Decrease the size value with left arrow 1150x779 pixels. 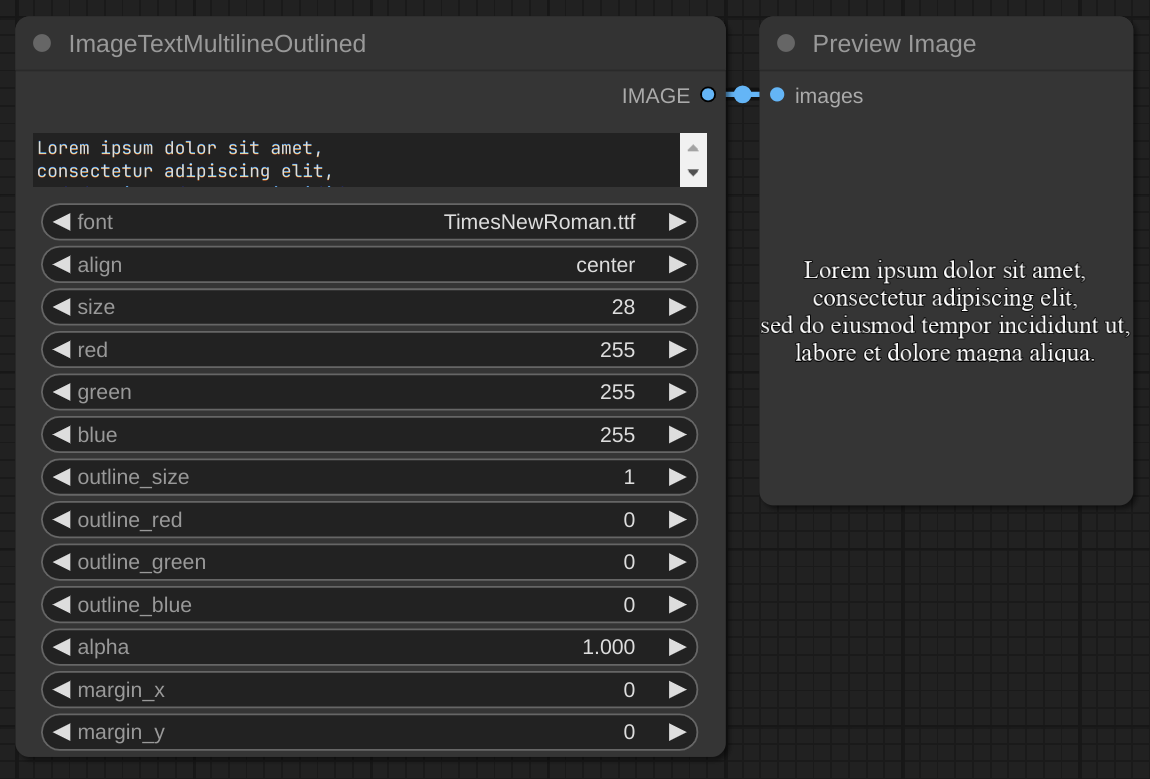click(62, 307)
